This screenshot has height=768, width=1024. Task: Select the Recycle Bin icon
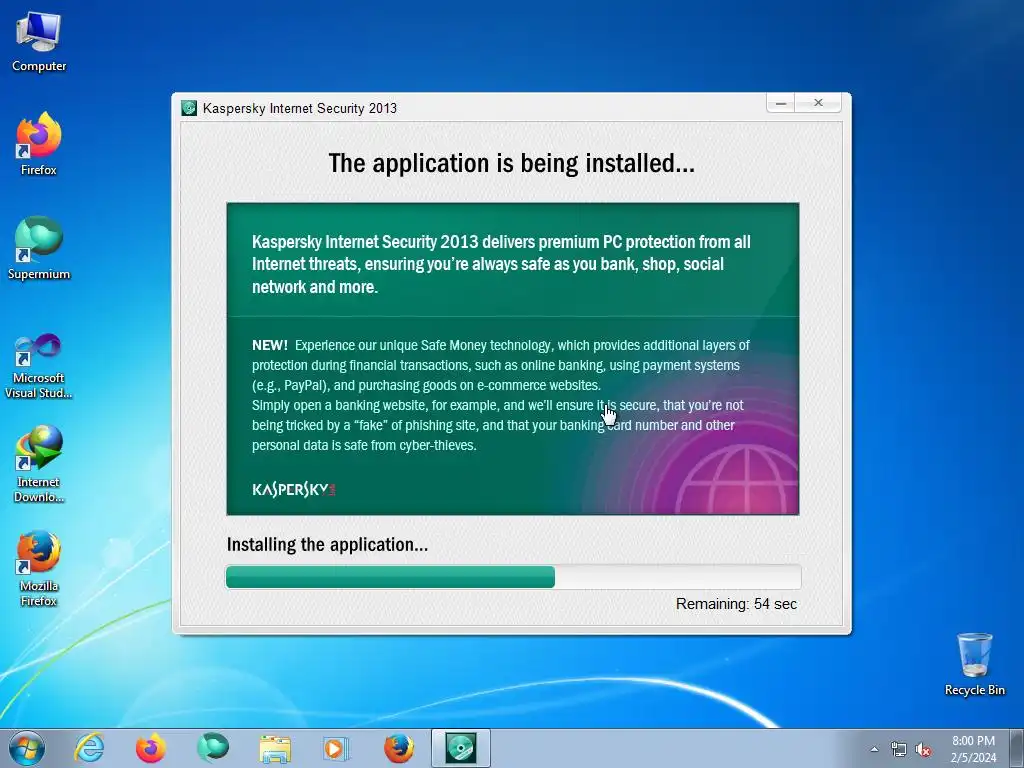[x=974, y=664]
